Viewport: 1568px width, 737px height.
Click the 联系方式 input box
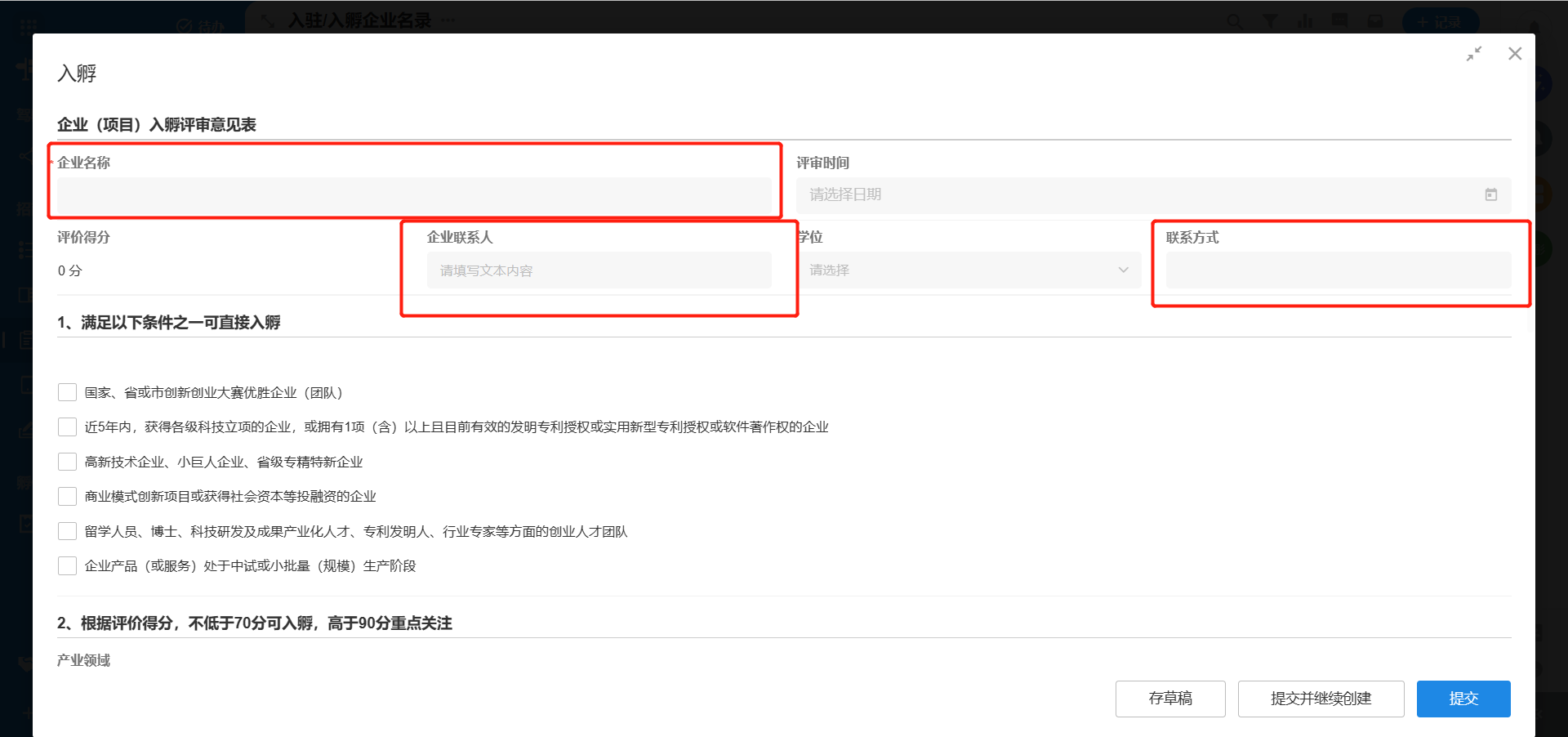pos(1338,270)
